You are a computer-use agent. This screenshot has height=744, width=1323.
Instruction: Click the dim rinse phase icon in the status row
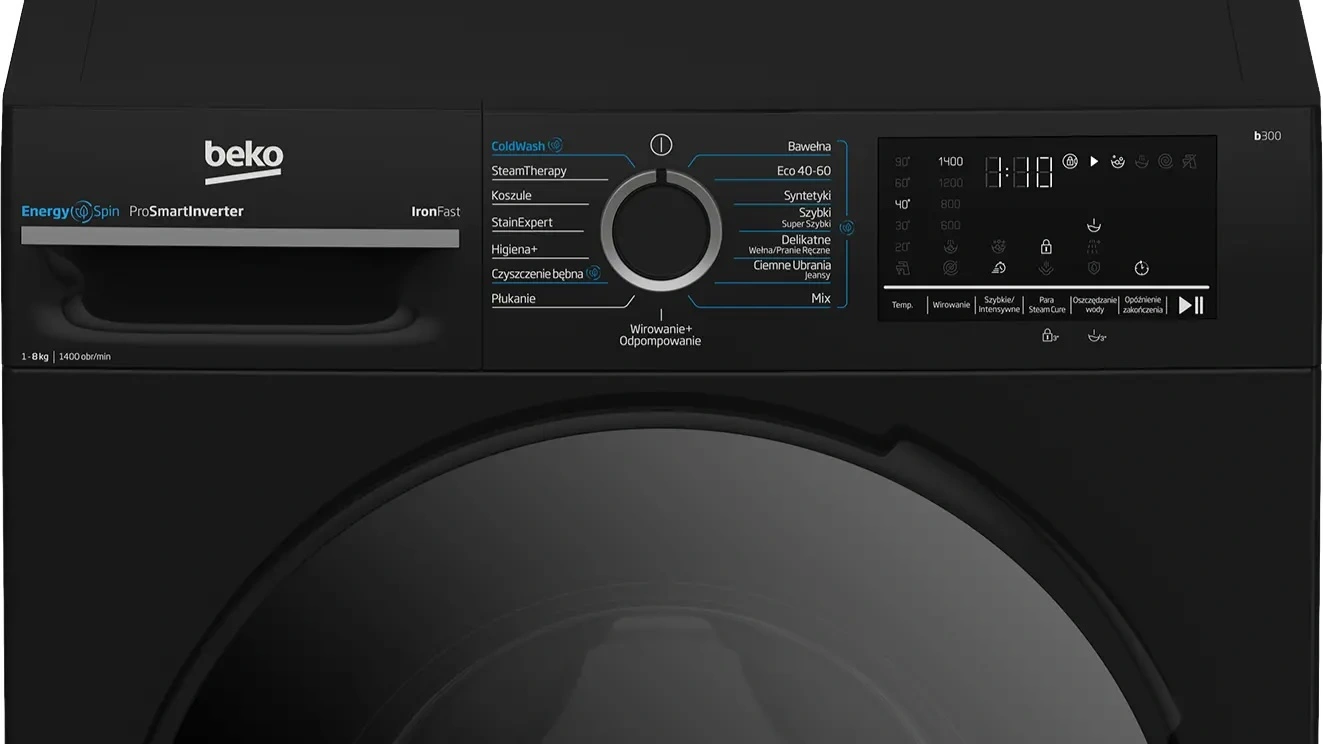point(1142,161)
